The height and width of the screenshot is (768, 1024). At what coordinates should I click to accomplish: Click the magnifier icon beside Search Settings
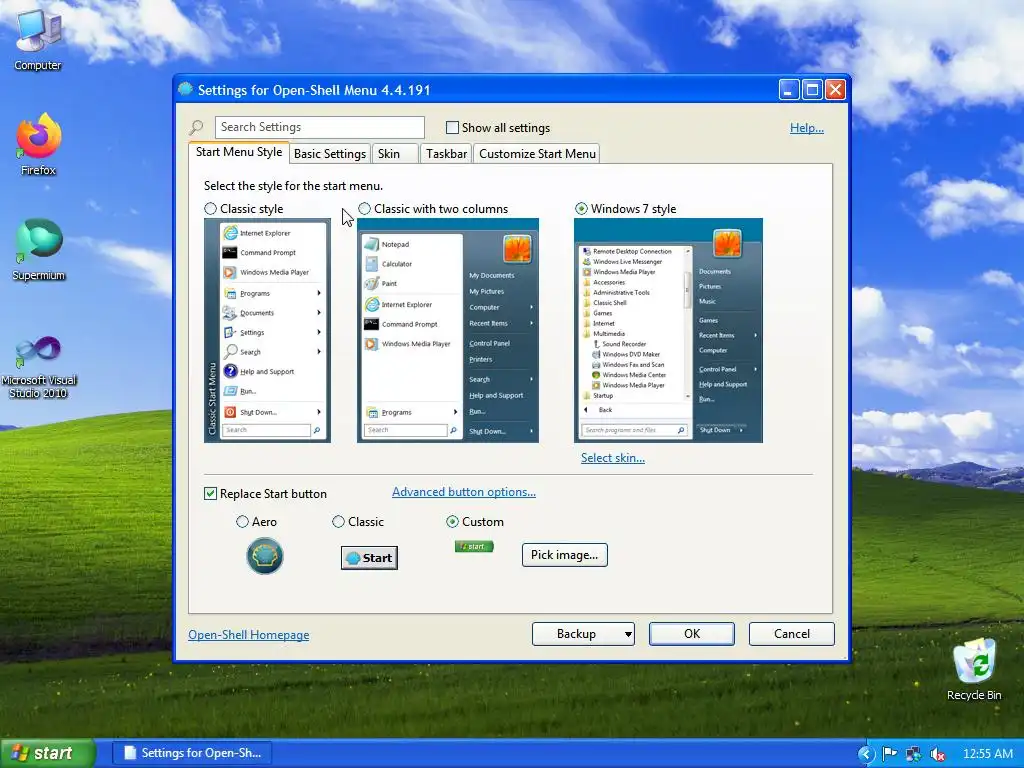(196, 127)
